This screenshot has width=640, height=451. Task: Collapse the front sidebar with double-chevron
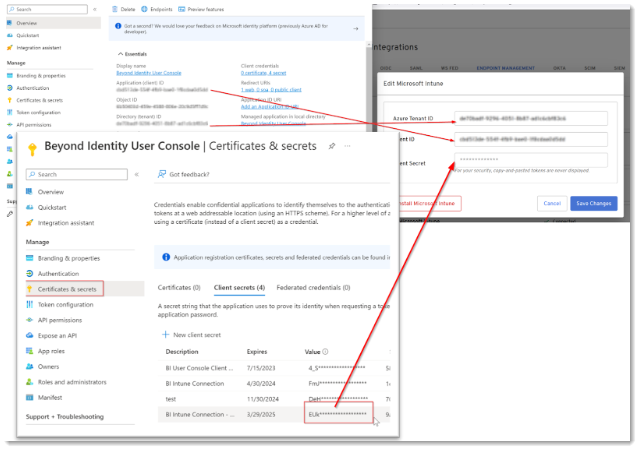click(x=136, y=174)
